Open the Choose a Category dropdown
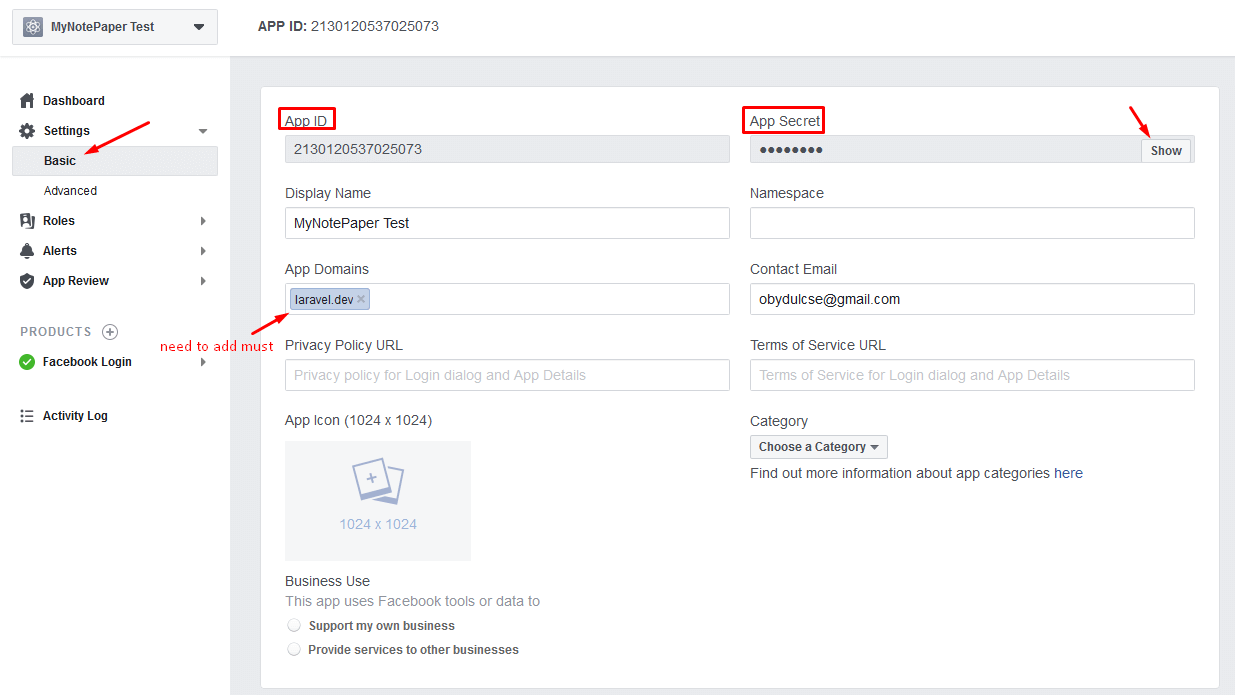Image resolution: width=1235 pixels, height=695 pixels. (x=819, y=447)
